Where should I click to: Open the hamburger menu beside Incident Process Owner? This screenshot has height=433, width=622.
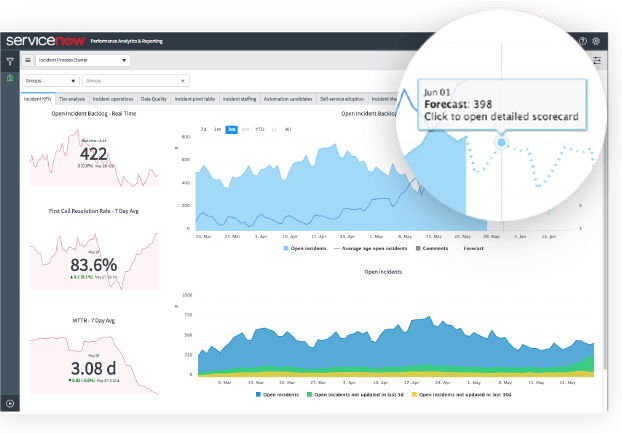click(x=27, y=60)
